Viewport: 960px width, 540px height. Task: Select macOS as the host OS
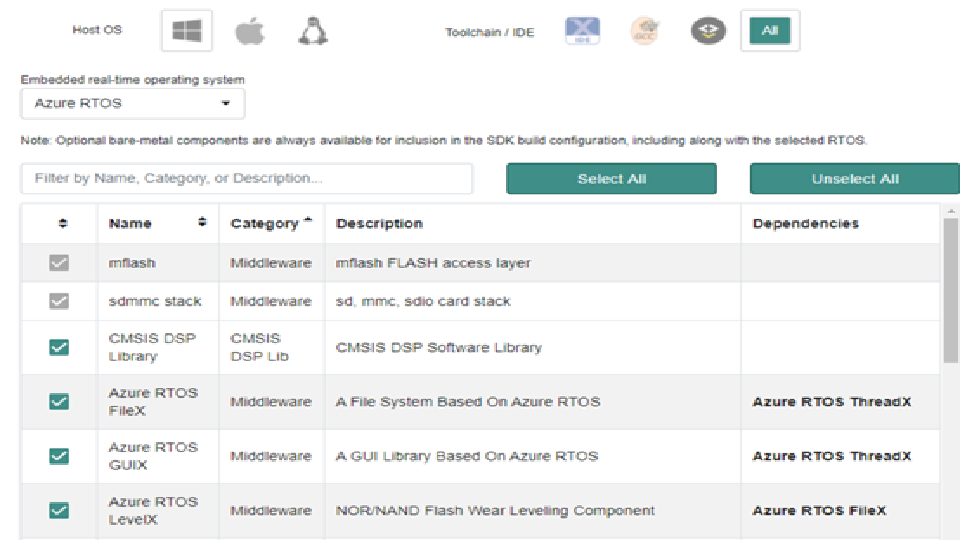pos(250,32)
